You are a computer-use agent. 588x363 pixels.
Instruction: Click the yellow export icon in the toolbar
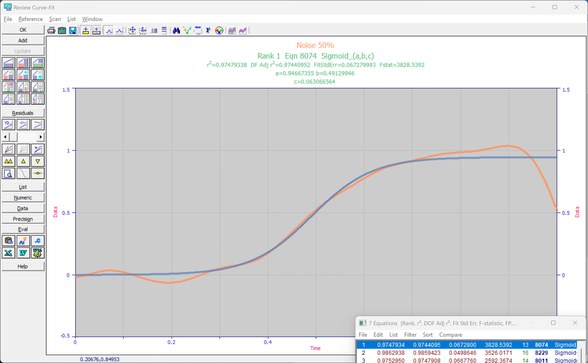click(86, 30)
